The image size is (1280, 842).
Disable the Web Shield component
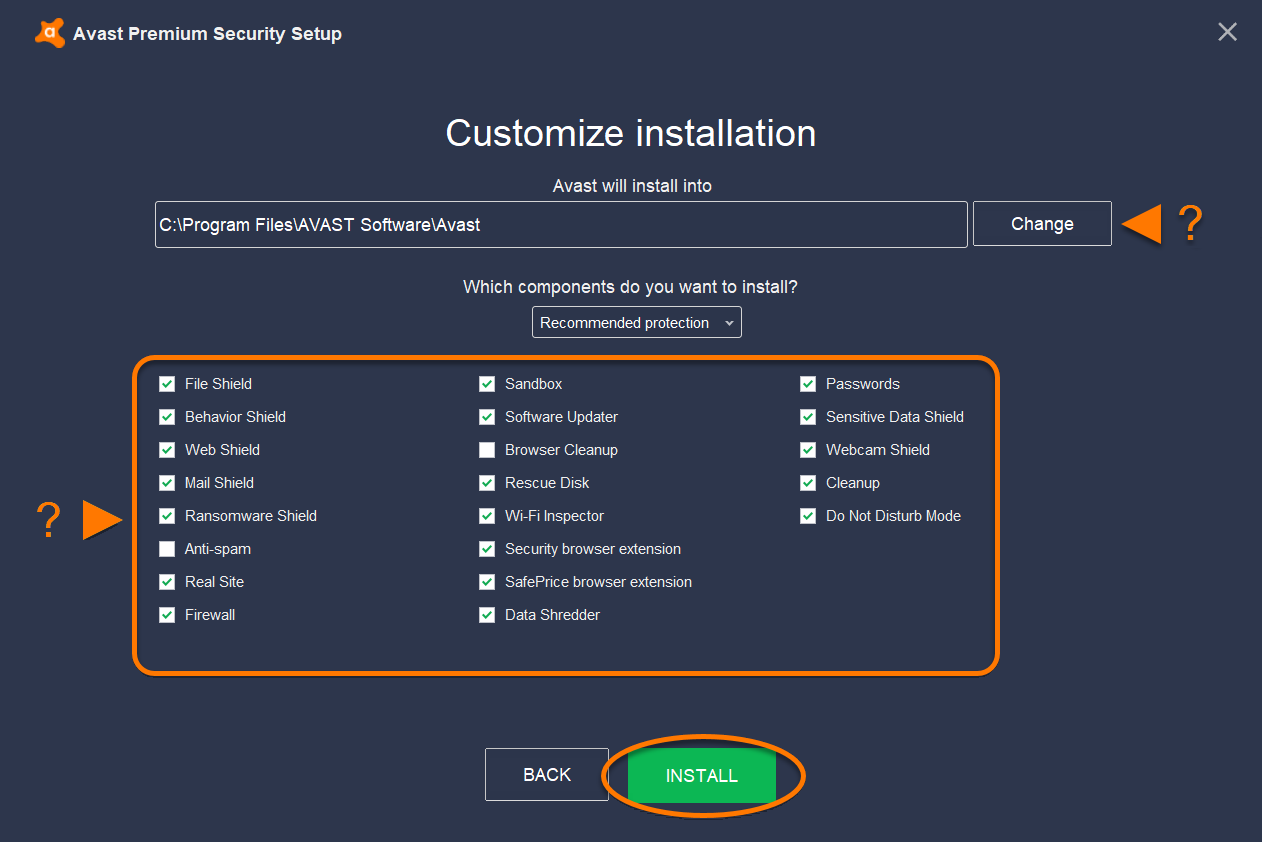167,450
